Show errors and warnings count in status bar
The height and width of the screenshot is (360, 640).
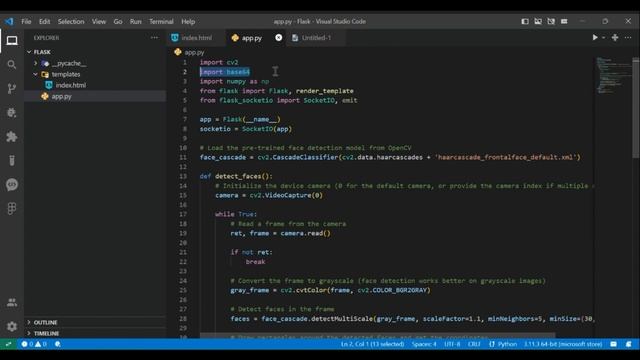(34, 344)
